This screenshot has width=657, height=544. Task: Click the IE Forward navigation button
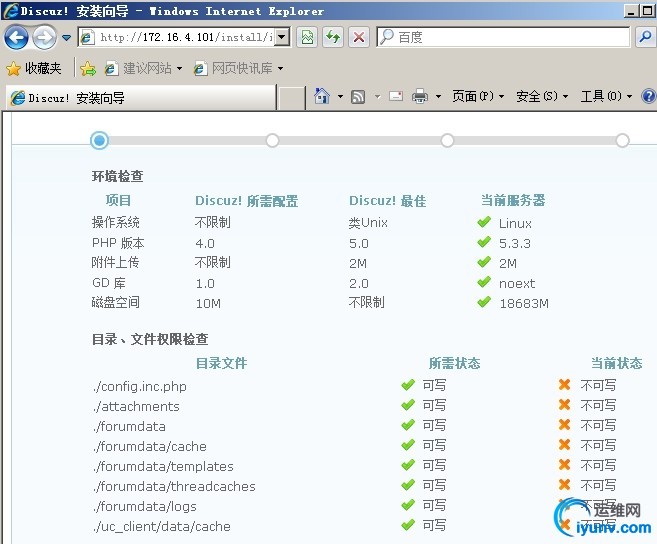pyautogui.click(x=44, y=38)
